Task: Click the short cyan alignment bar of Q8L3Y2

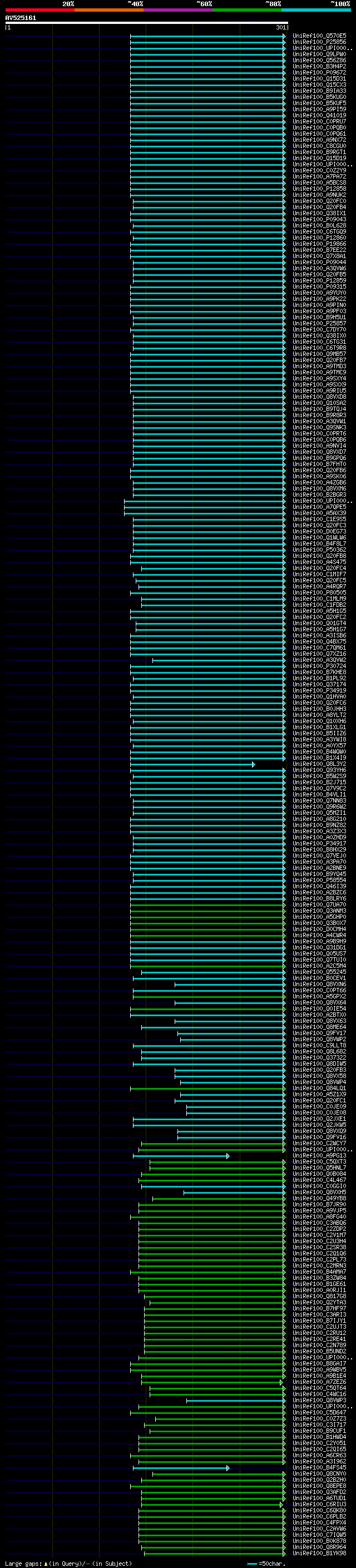Action: tap(192, 764)
